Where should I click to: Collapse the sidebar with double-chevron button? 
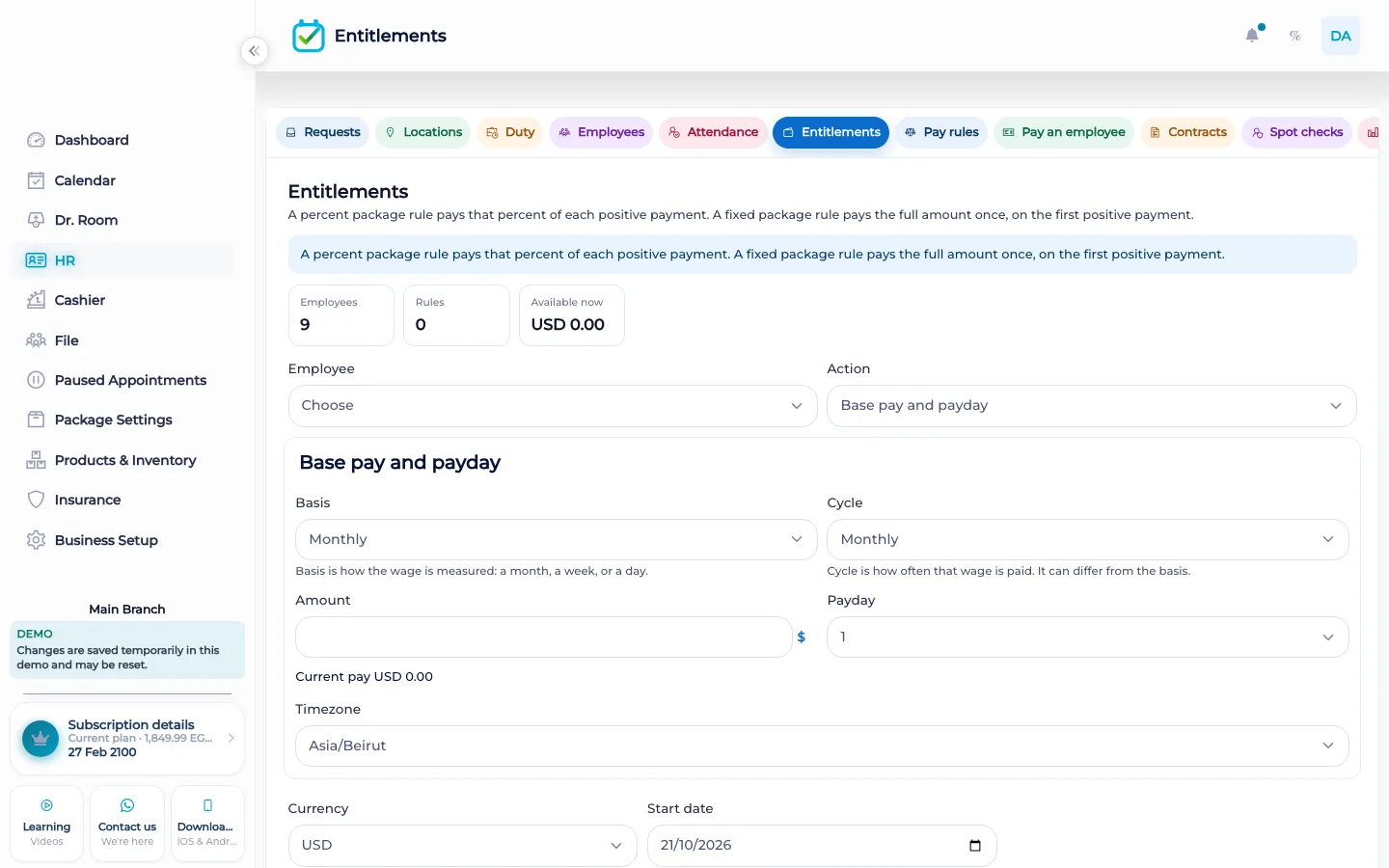254,51
